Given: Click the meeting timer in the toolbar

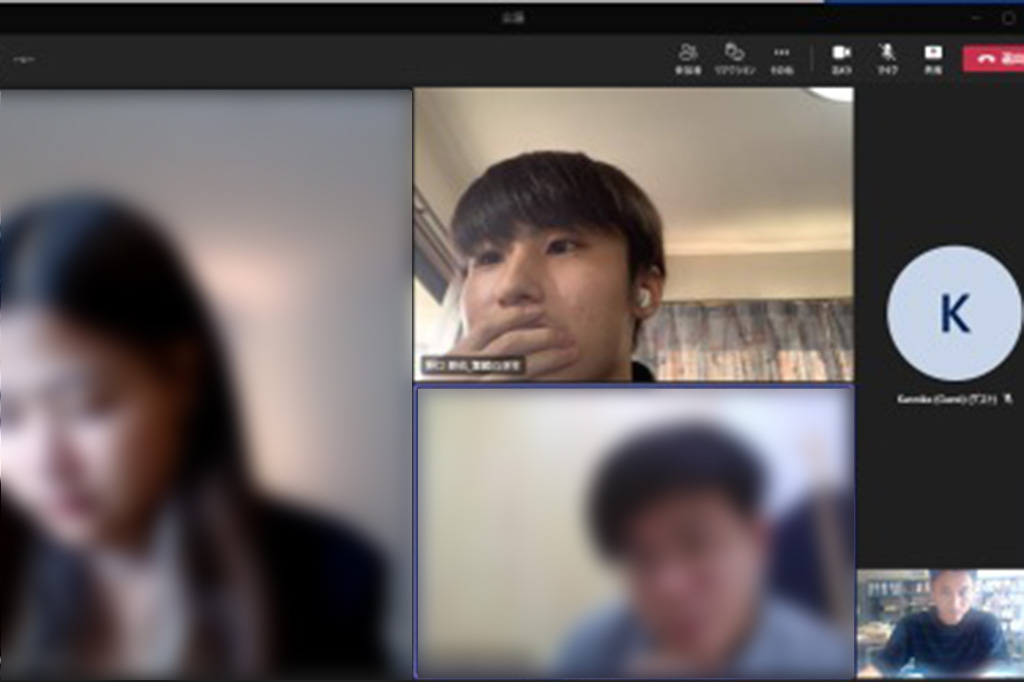Looking at the screenshot, I should [24, 59].
